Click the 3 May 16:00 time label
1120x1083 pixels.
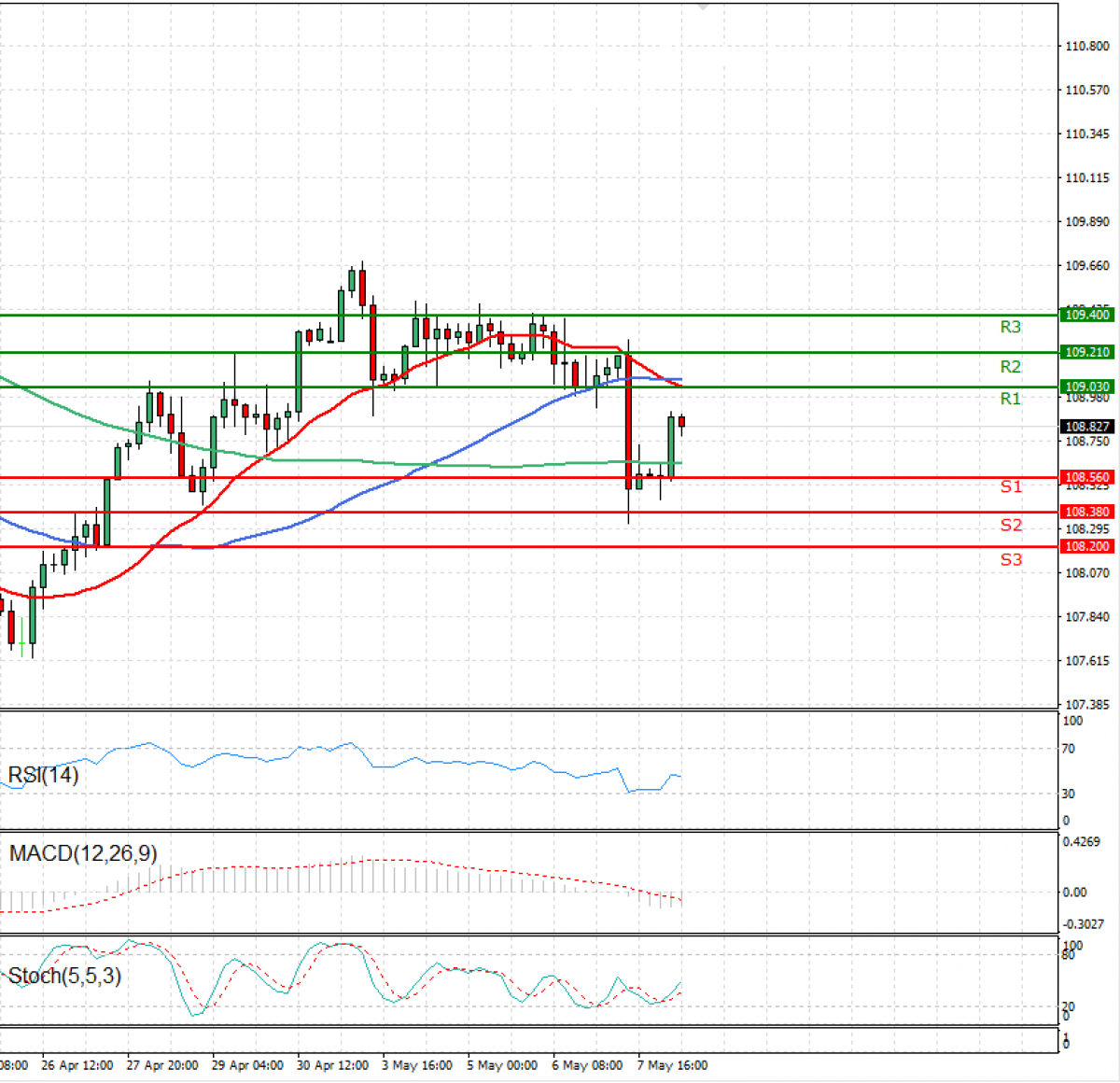[417, 1065]
